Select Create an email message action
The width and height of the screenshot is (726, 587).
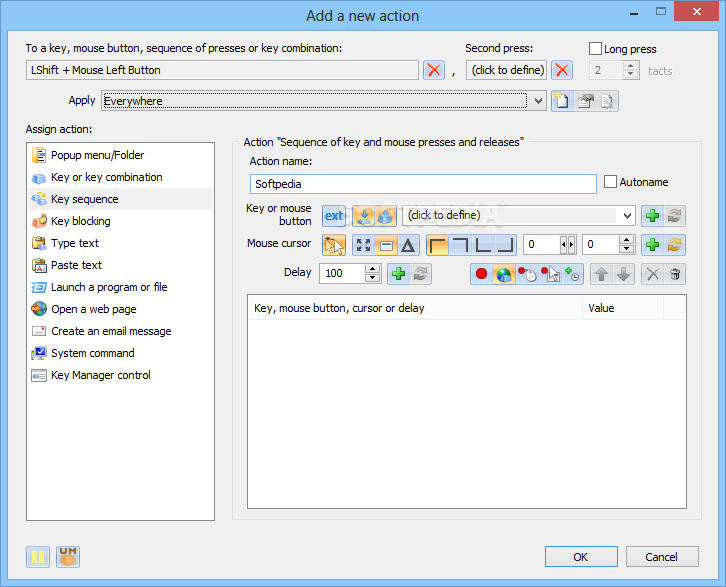tap(120, 331)
